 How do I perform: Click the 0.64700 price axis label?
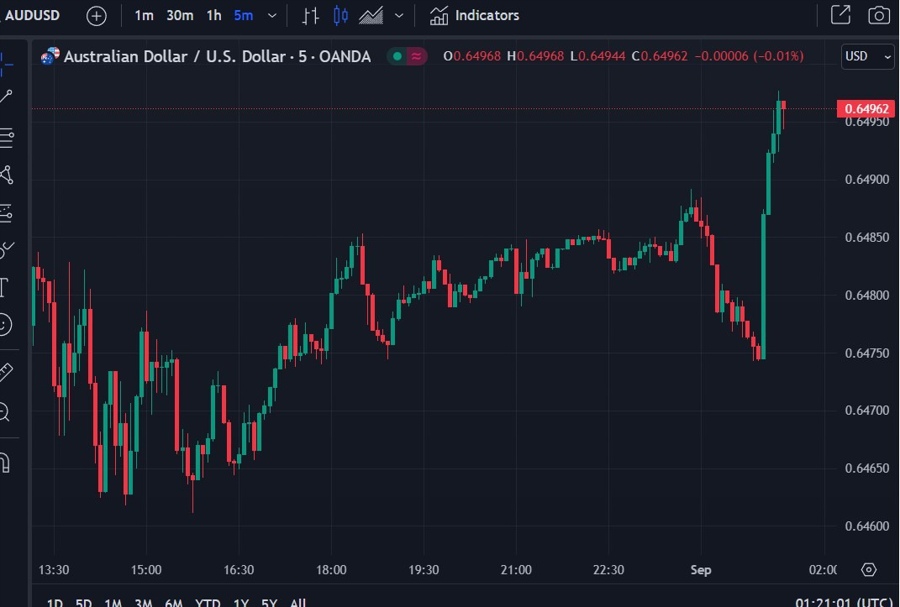(867, 410)
